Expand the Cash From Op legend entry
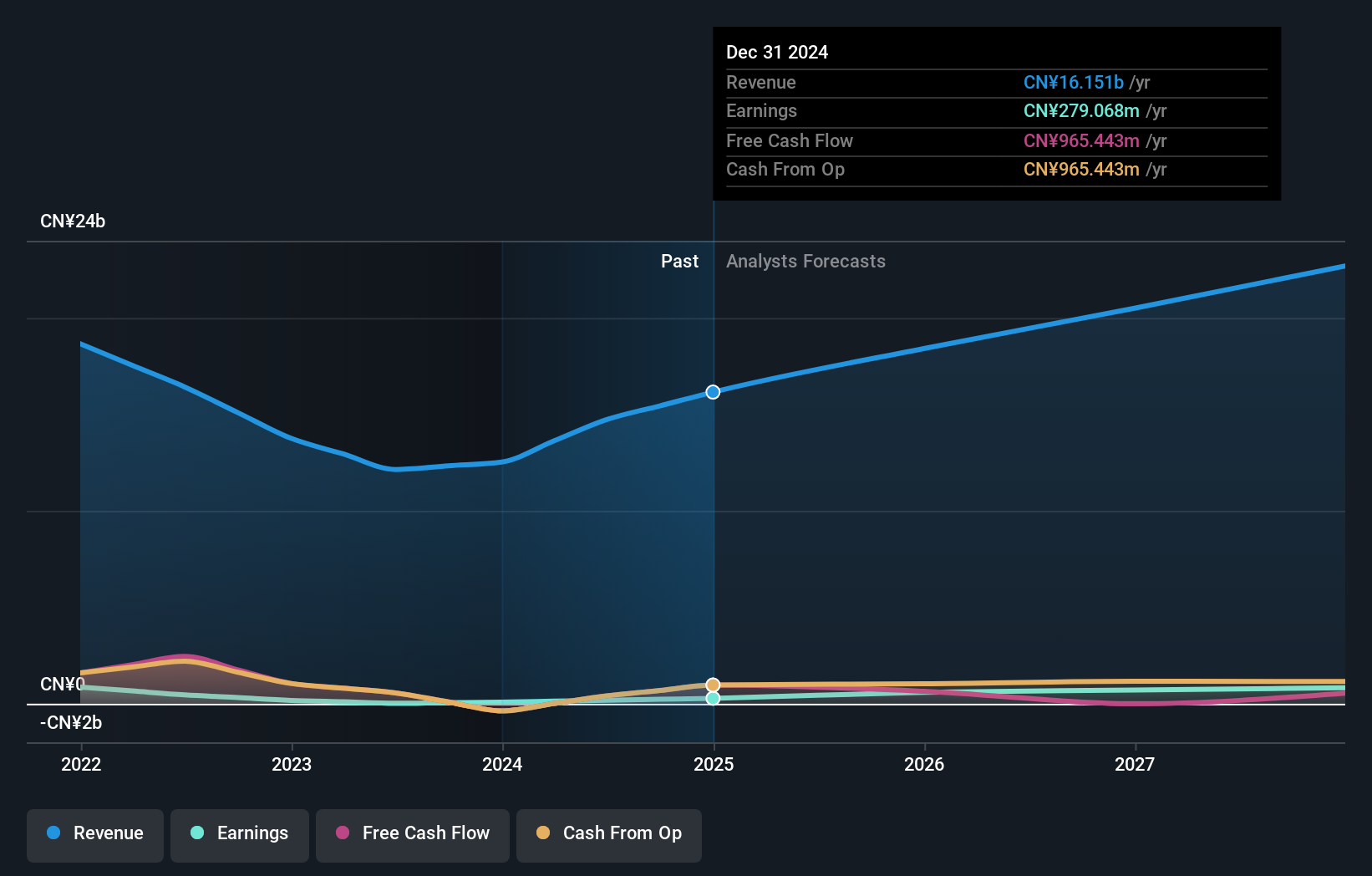The width and height of the screenshot is (1372, 876). 608,835
